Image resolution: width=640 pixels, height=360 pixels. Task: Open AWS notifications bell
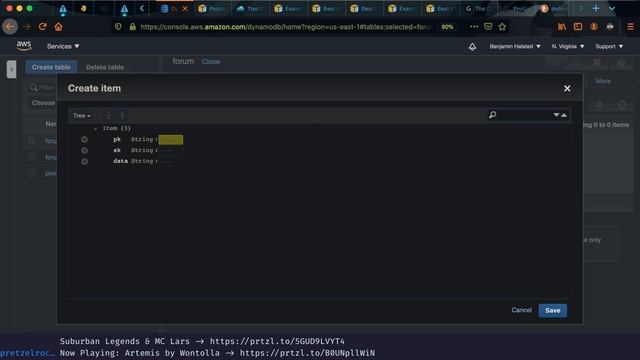[472, 47]
